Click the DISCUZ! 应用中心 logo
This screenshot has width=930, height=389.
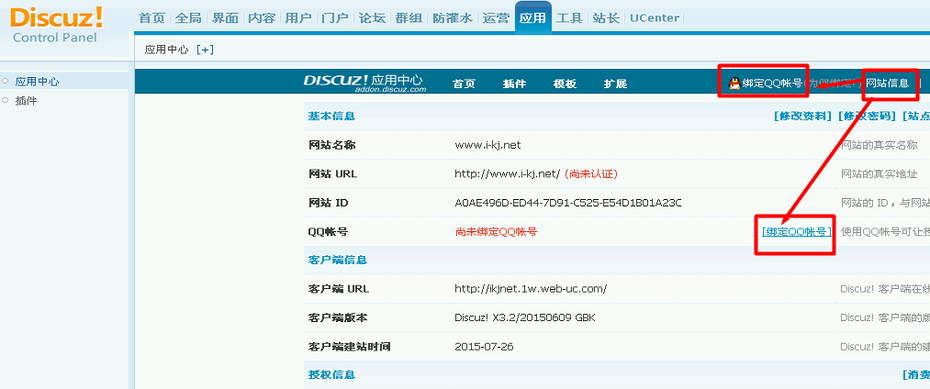364,83
